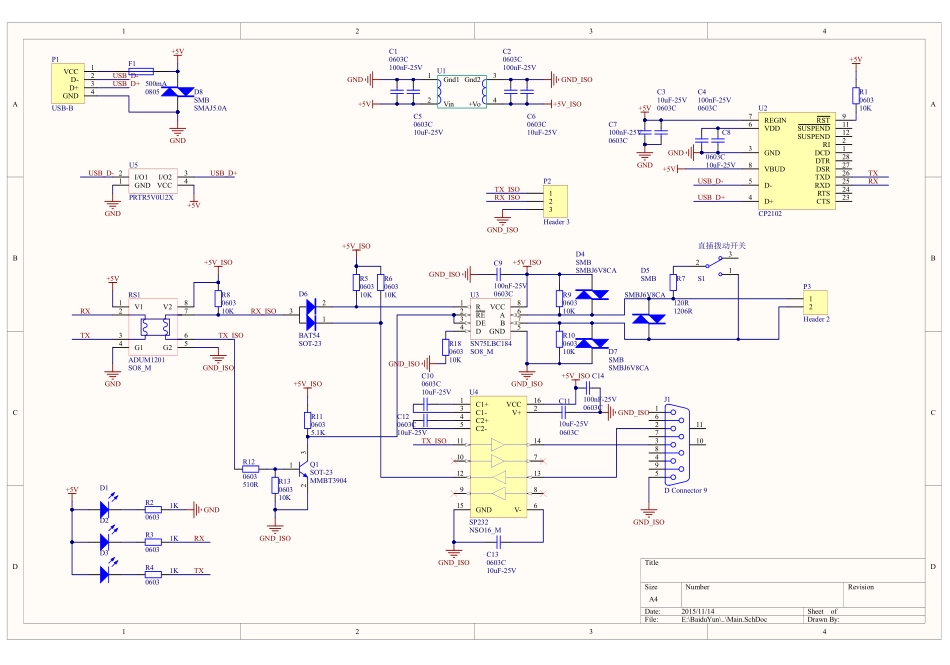
Task: Select the D8 TVS diode symbol
Action: click(x=178, y=92)
